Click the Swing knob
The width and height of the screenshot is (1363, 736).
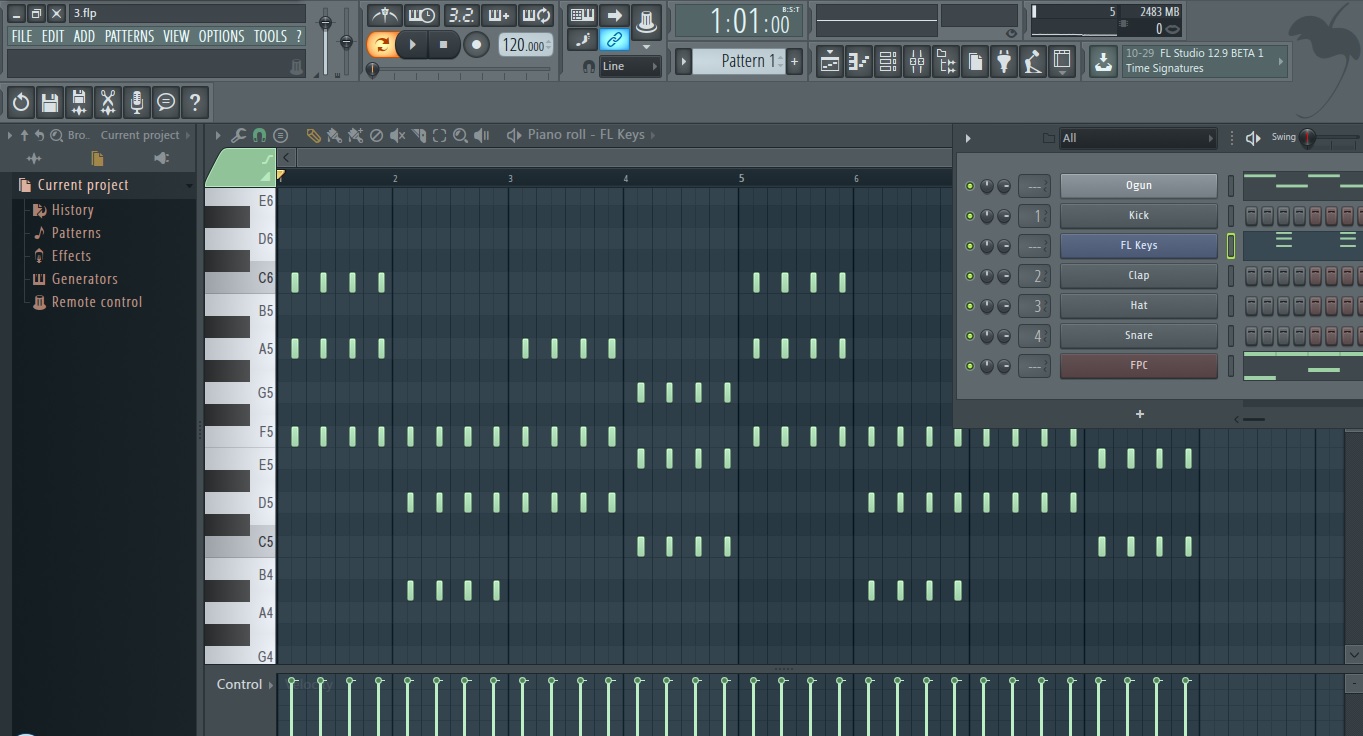(1307, 138)
